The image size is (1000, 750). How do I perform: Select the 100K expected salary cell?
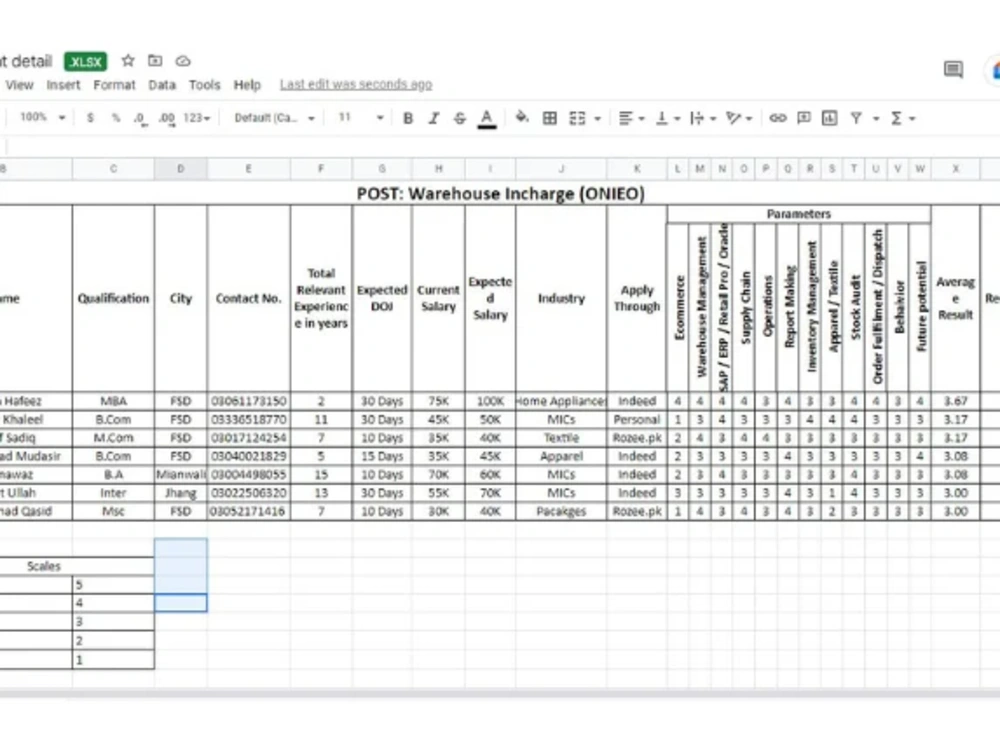pyautogui.click(x=490, y=401)
